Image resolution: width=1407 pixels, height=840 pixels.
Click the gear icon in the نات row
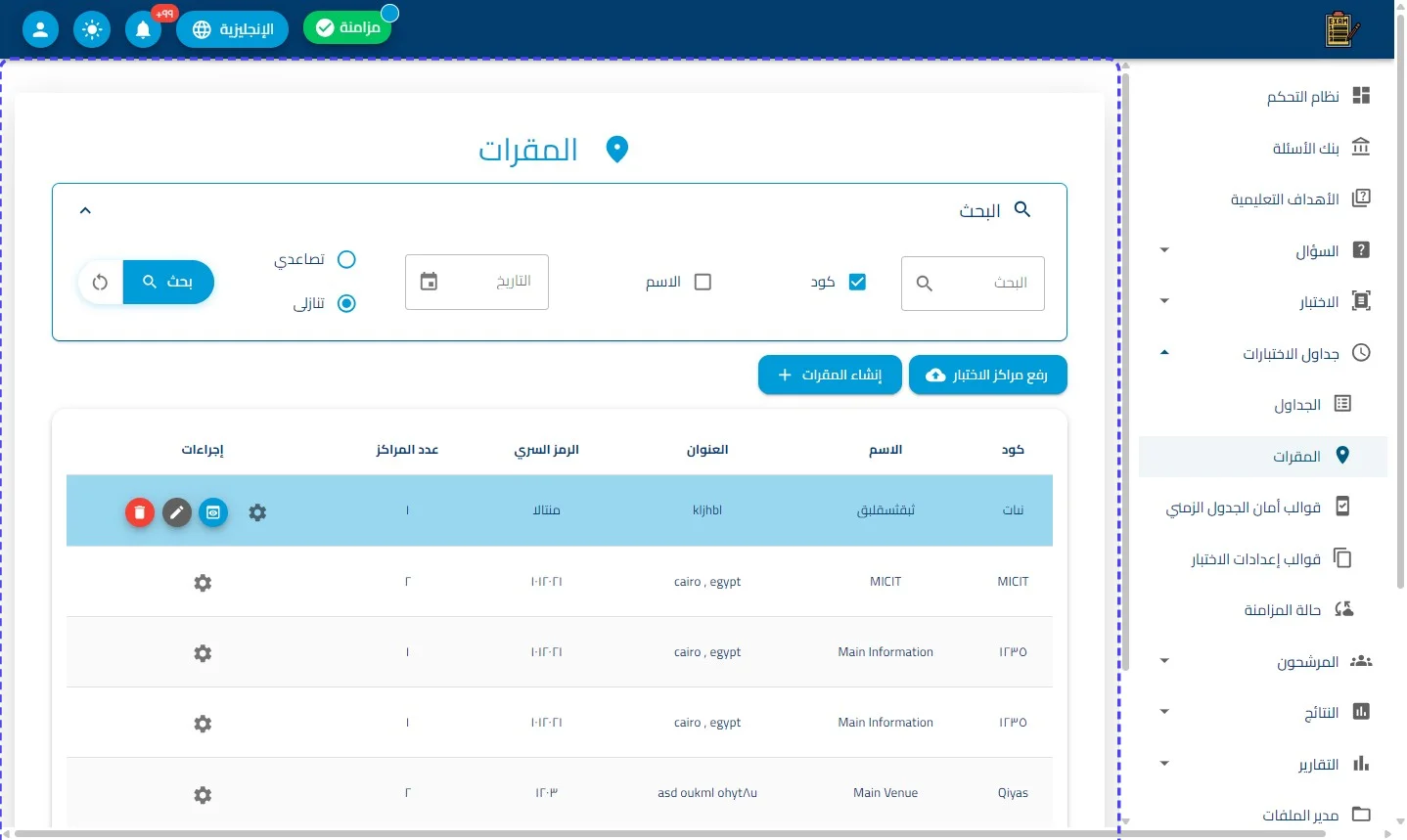[257, 512]
